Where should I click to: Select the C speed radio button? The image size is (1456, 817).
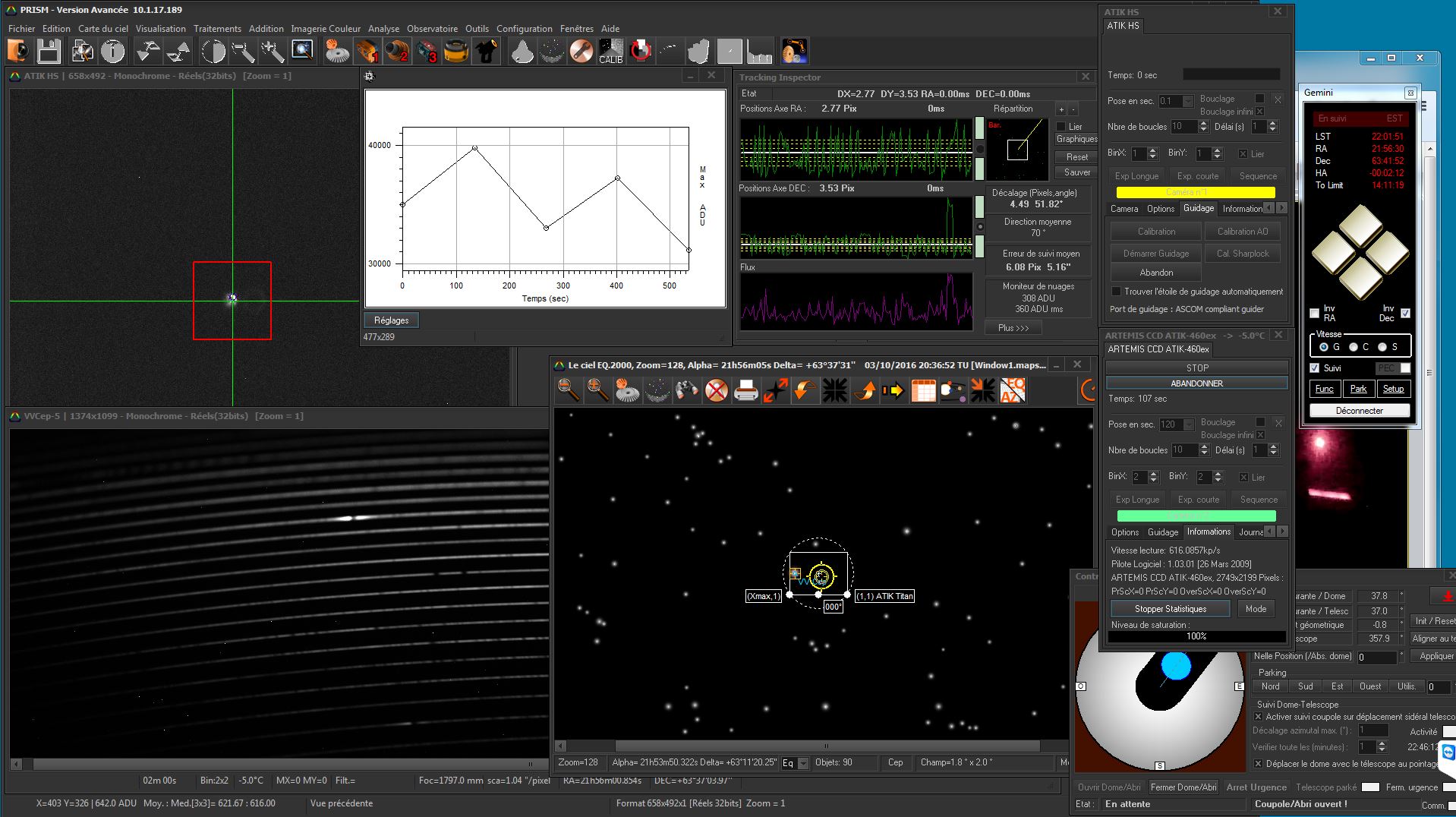click(x=1354, y=347)
